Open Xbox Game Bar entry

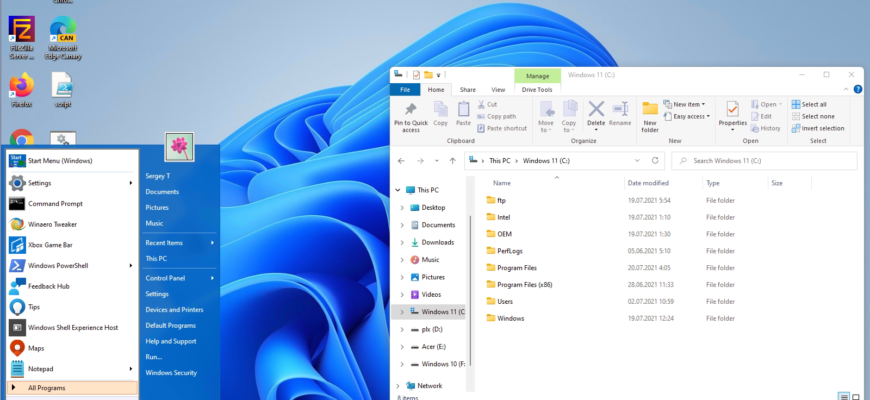pyautogui.click(x=72, y=245)
